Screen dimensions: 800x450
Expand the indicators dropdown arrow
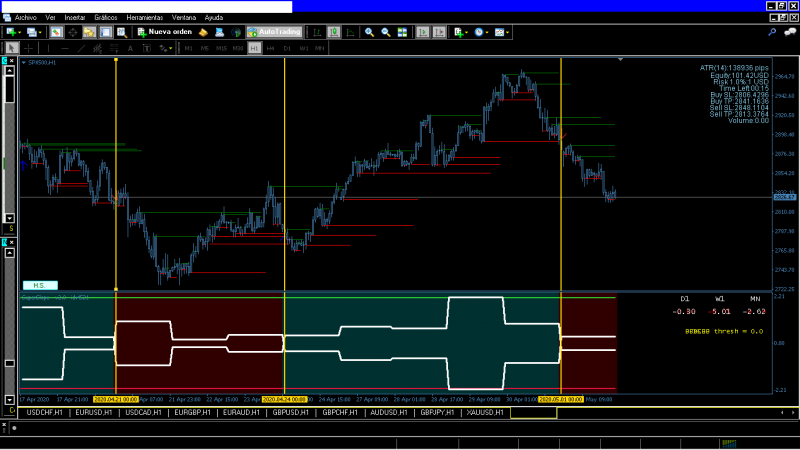(466, 33)
